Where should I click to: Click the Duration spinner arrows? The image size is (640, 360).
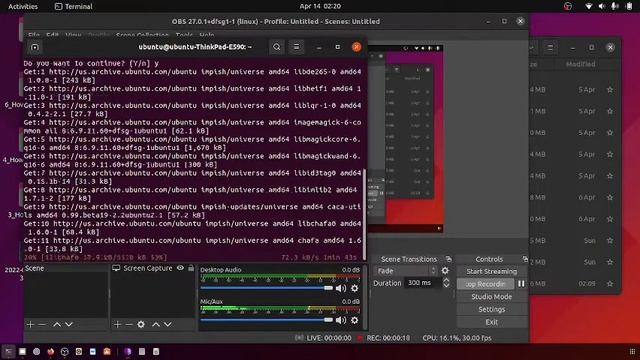pos(447,283)
